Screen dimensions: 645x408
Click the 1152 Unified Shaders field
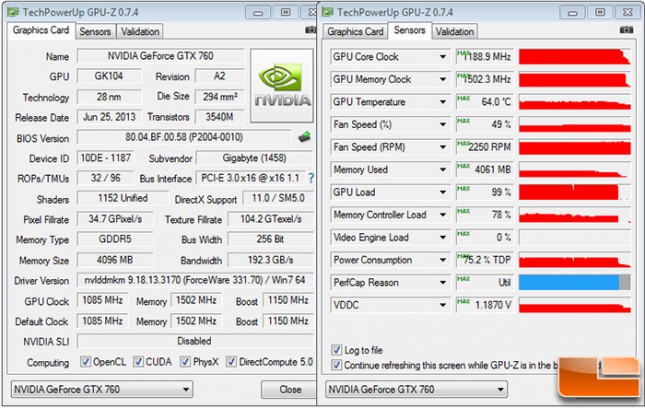point(123,198)
